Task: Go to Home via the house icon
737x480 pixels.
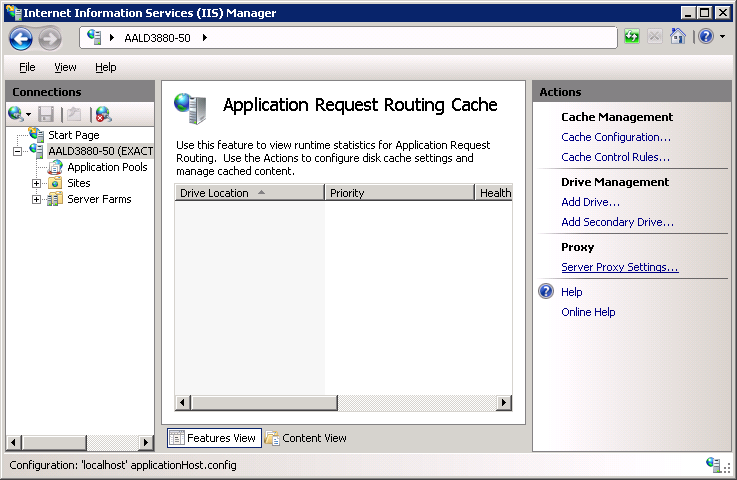Action: point(677,36)
